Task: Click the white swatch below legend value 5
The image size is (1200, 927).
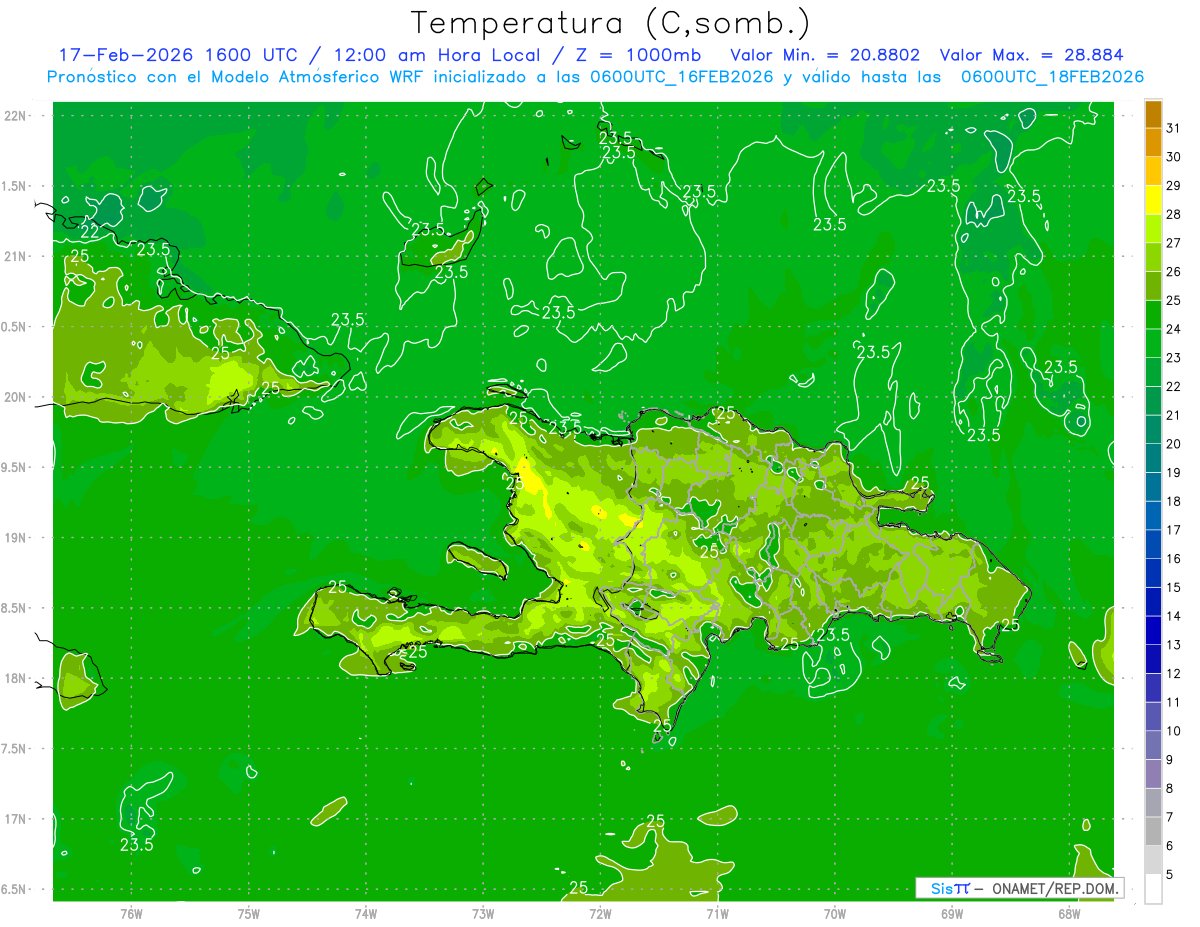Action: (x=1153, y=889)
